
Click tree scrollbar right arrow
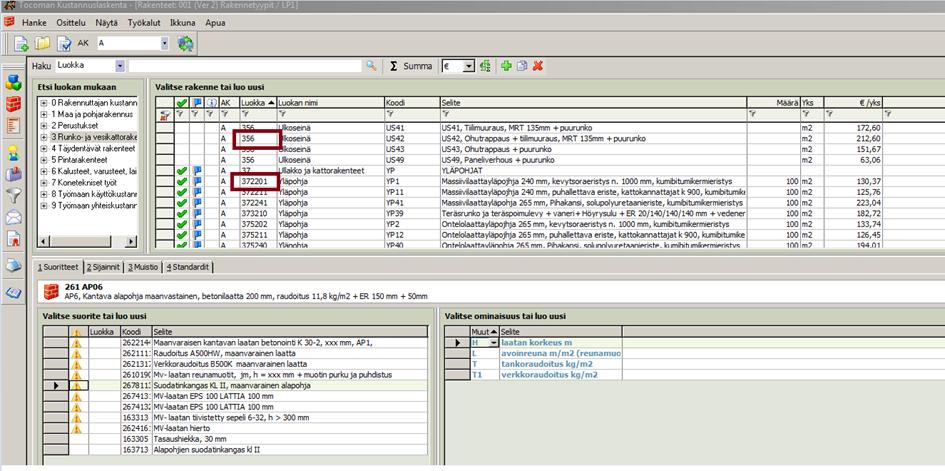click(131, 242)
